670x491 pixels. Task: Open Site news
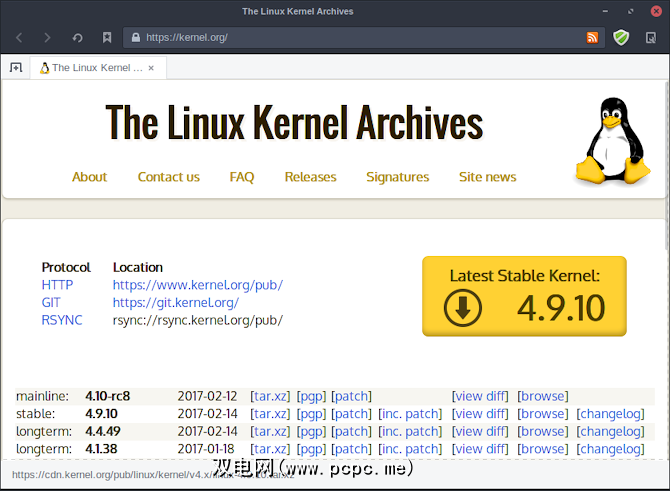pos(488,177)
